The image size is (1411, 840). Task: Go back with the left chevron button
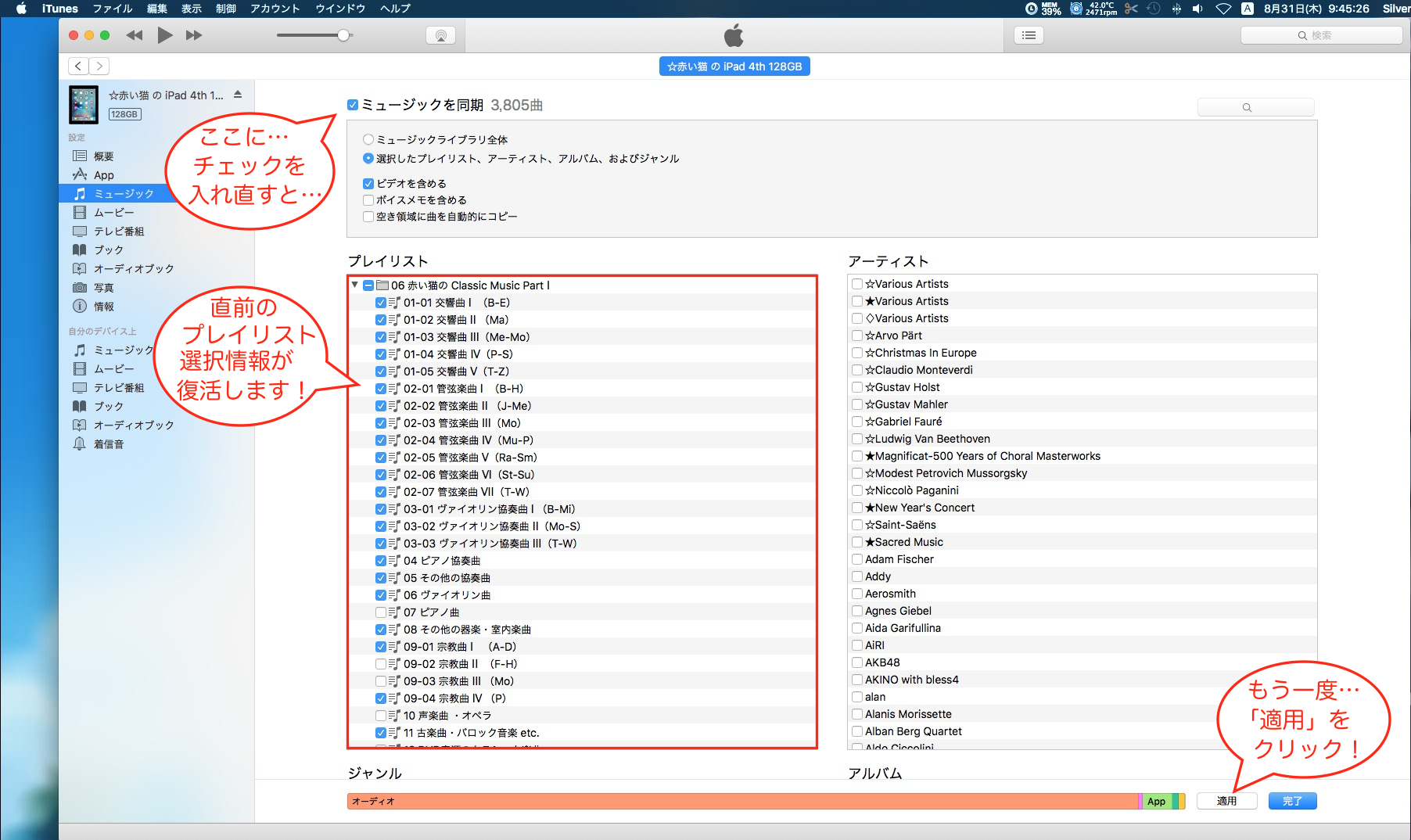coord(78,66)
